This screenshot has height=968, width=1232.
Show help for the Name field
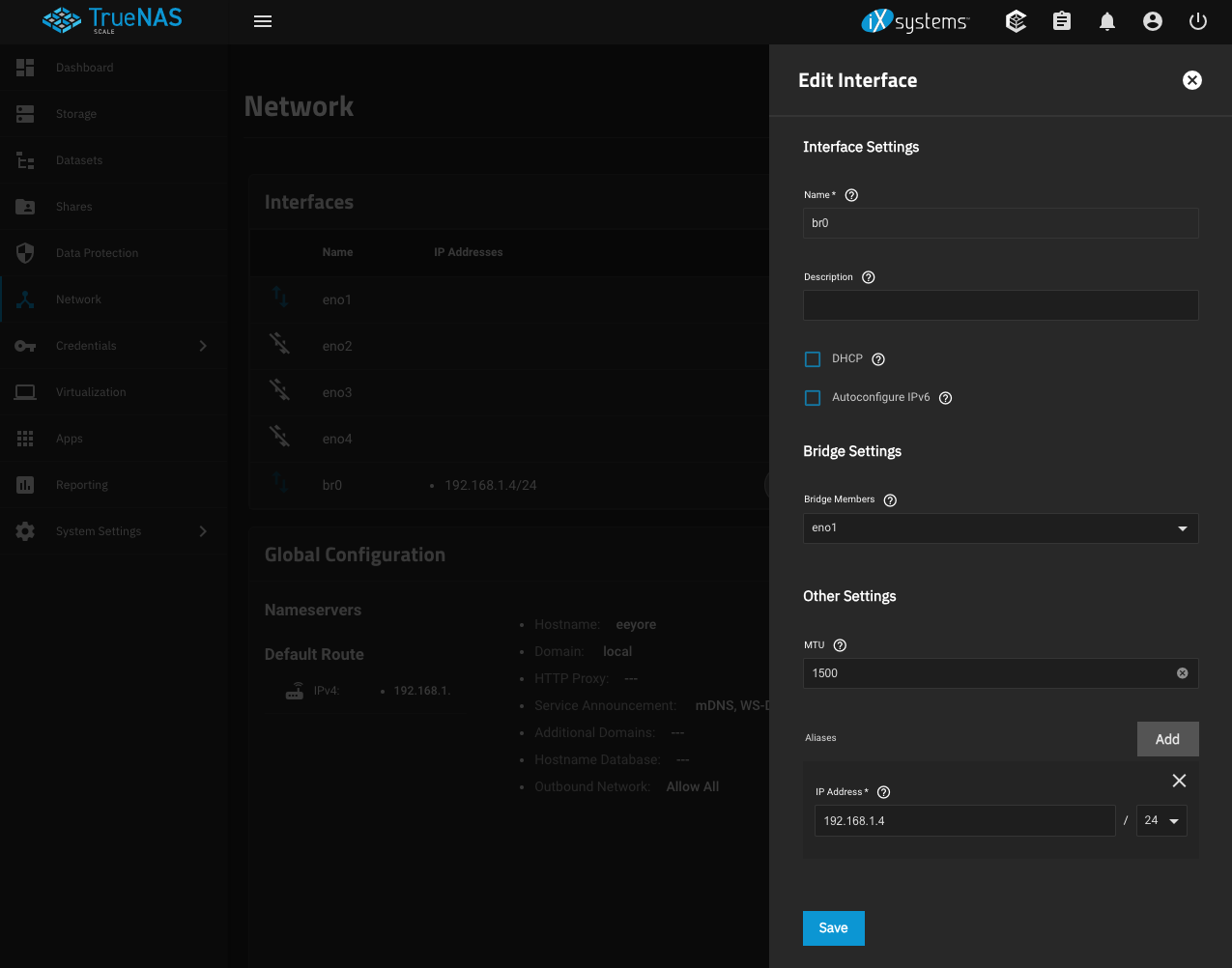coord(851,195)
